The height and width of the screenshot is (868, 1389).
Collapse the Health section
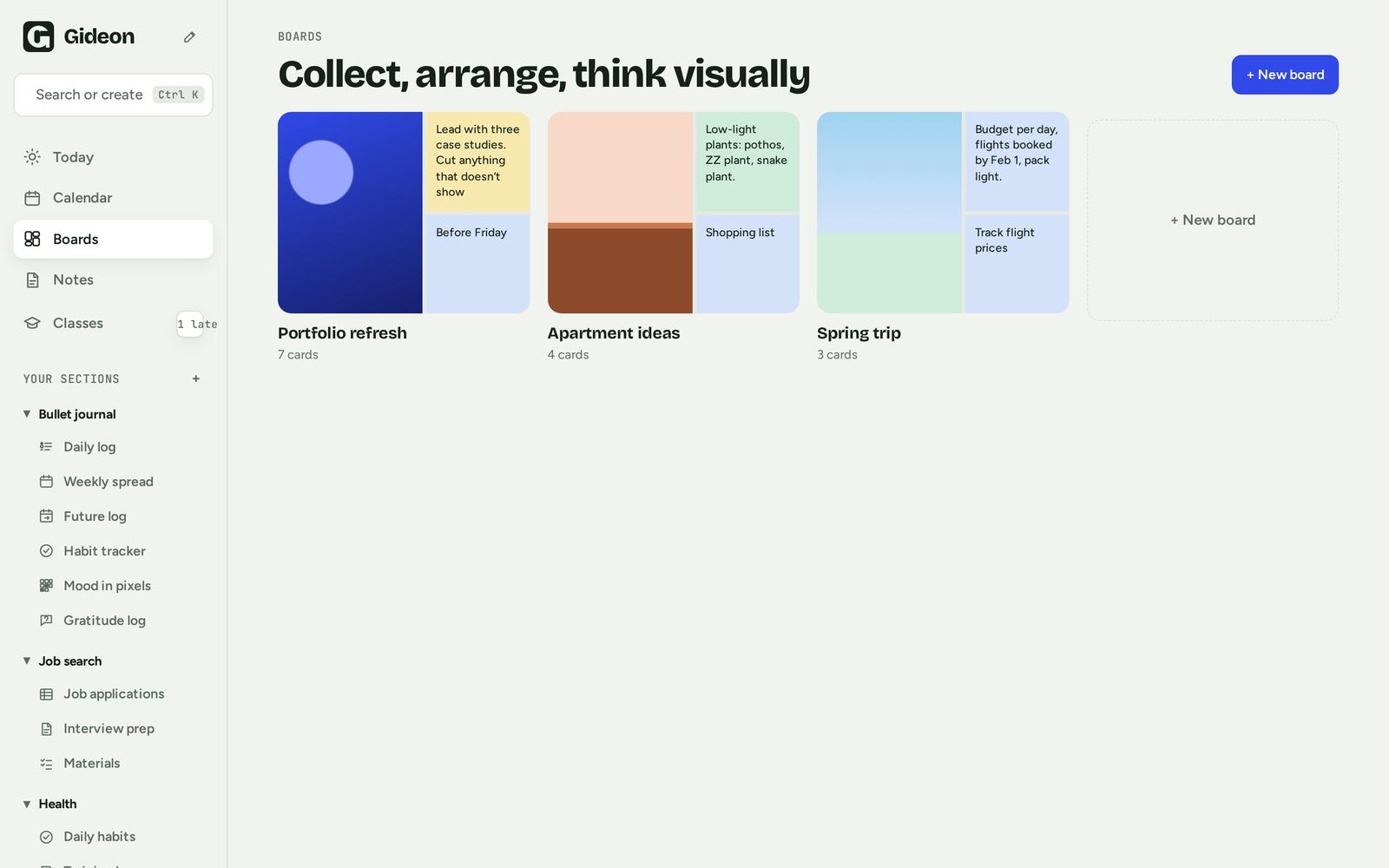click(x=27, y=804)
